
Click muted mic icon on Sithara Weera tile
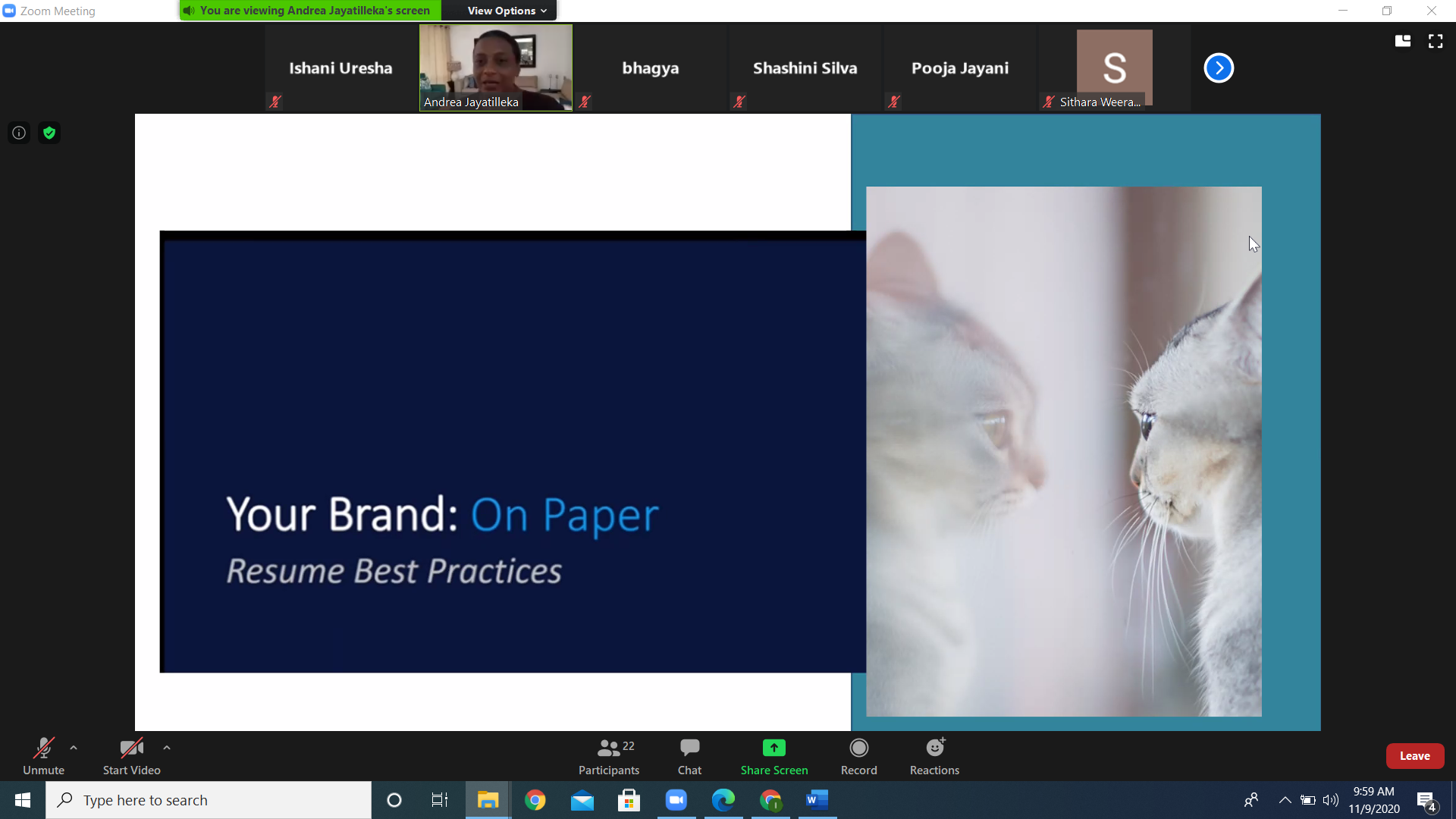[1049, 102]
